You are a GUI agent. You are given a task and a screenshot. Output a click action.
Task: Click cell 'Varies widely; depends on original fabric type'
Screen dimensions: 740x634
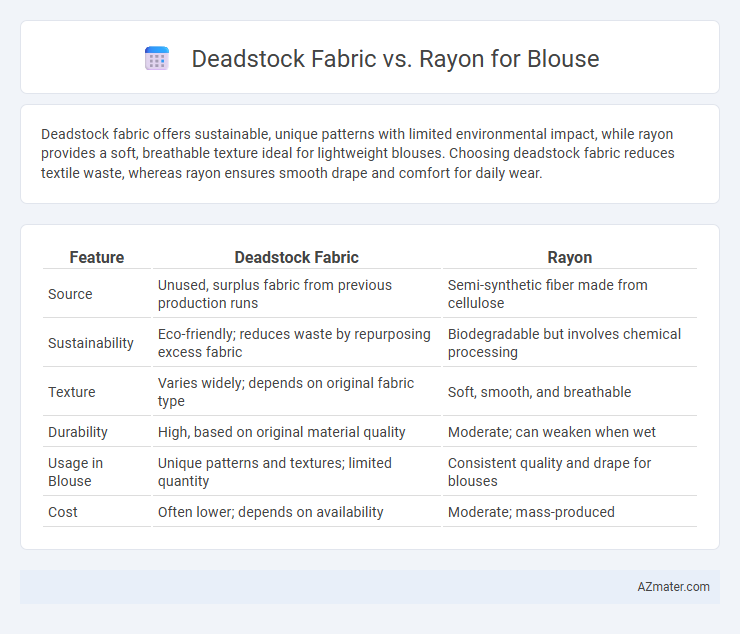296,392
